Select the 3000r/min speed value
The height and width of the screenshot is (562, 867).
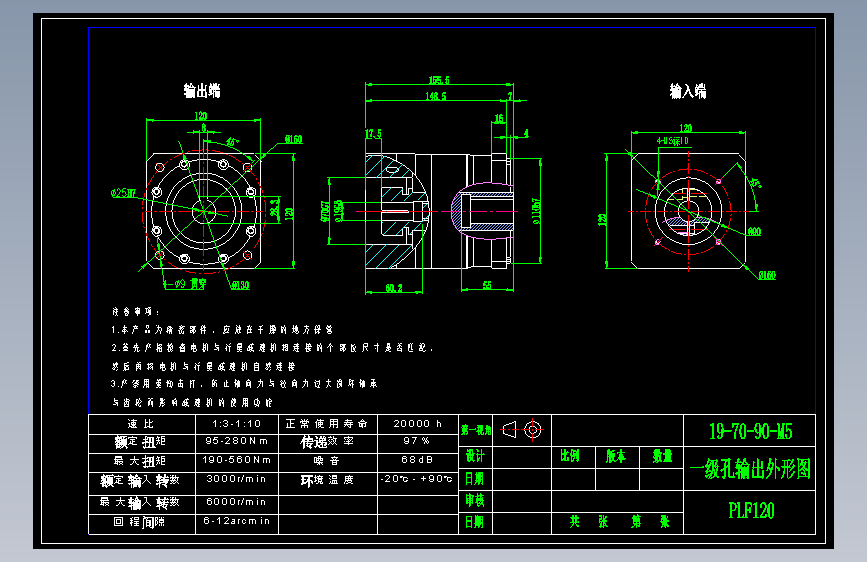tap(236, 478)
